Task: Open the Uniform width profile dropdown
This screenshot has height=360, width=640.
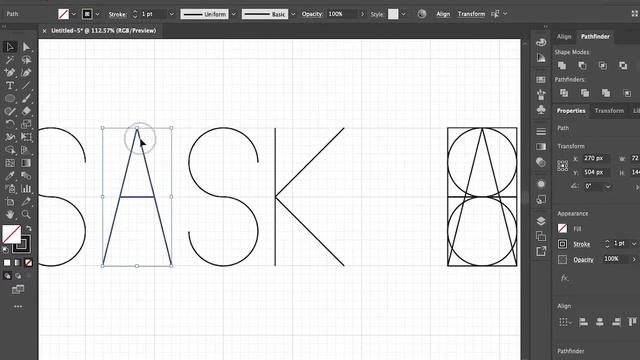Action: 234,14
